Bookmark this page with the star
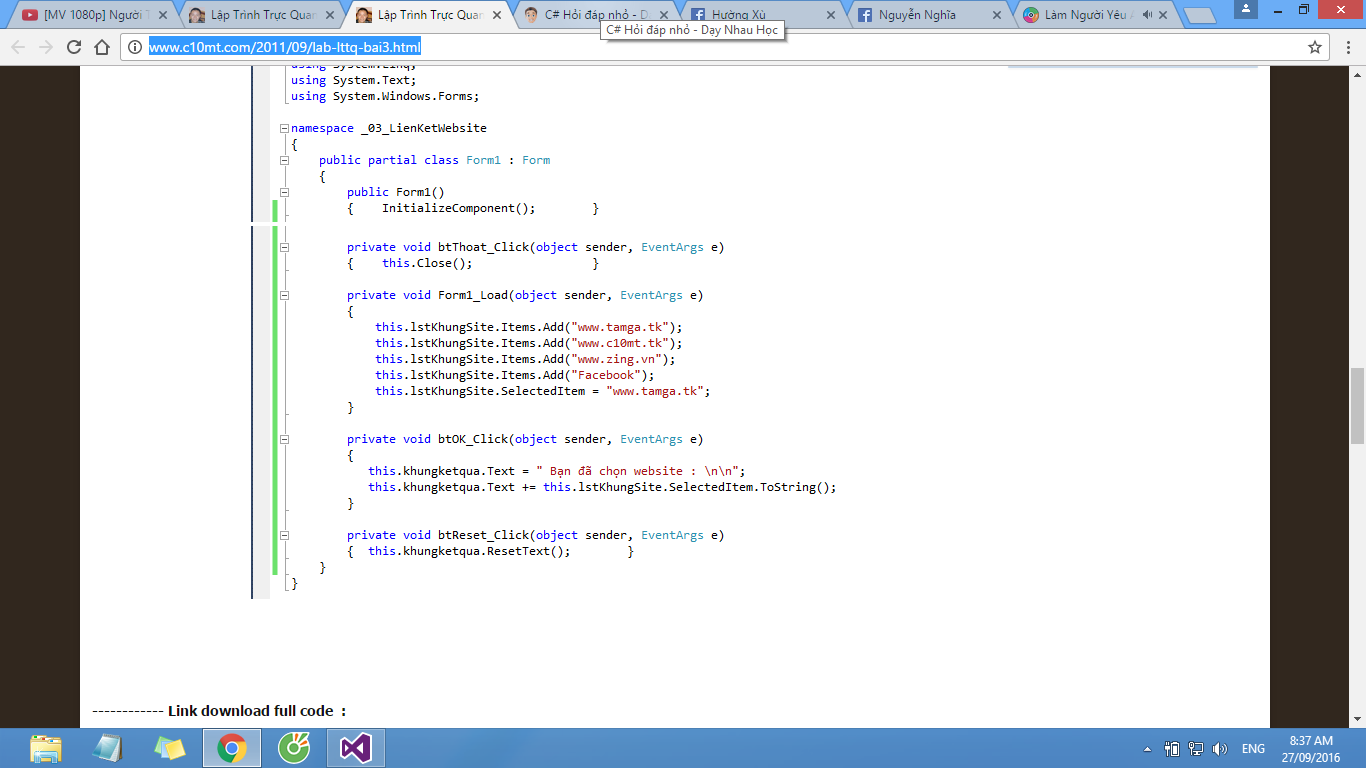Viewport: 1366px width, 768px height. 1315,47
